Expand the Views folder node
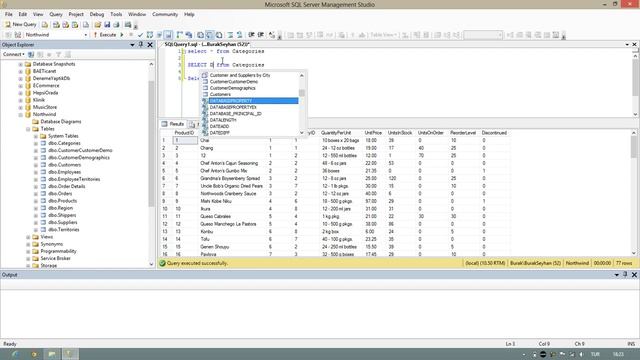640x360 pixels. point(28,237)
